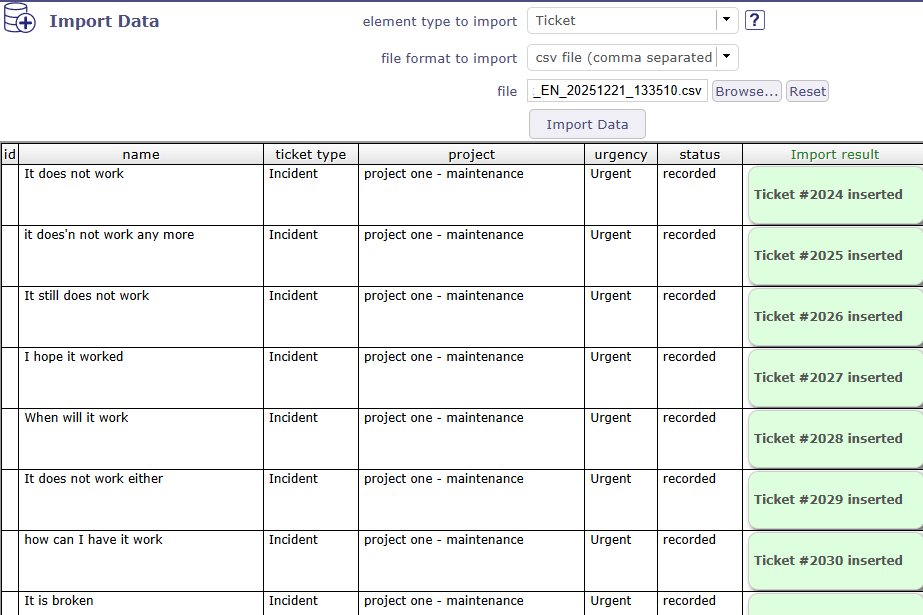The width and height of the screenshot is (923, 615).
Task: Expand the element type dropdown arrow
Action: [x=726, y=20]
